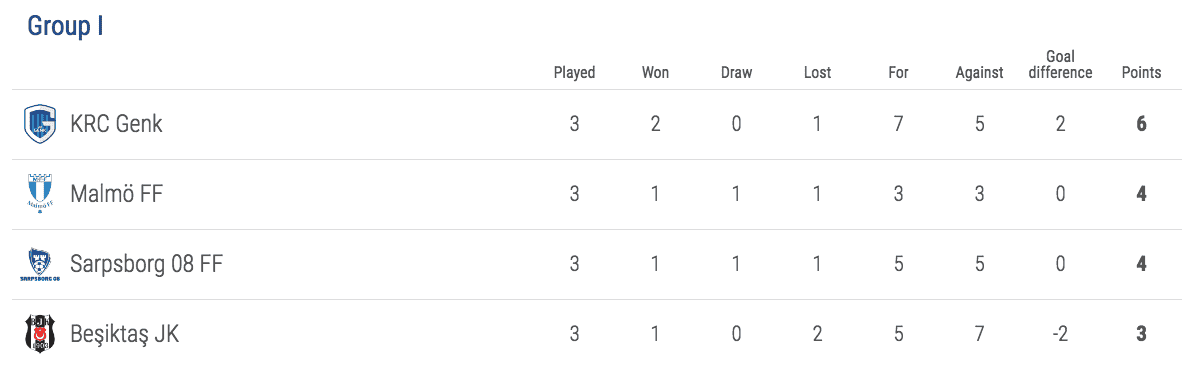Screen dimensions: 1196x371
Task: Open the KRC Genk team link
Action: pyautogui.click(x=117, y=124)
